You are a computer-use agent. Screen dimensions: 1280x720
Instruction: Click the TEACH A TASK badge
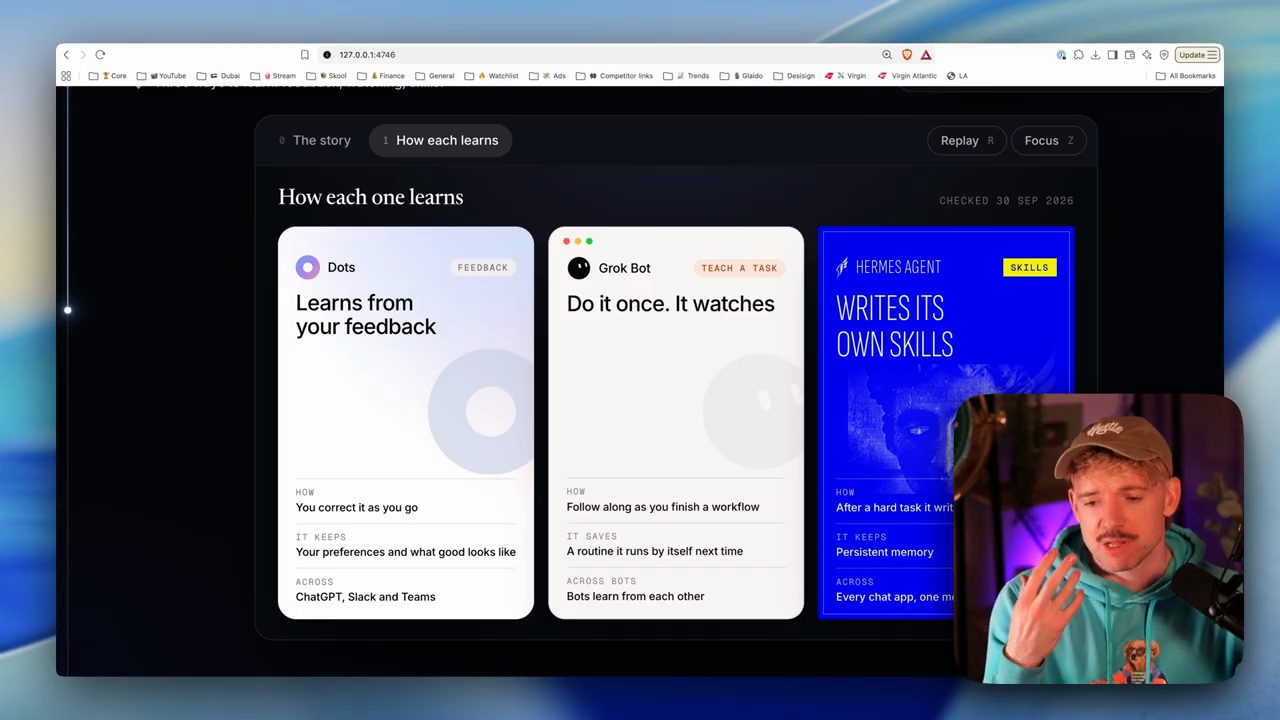click(739, 268)
